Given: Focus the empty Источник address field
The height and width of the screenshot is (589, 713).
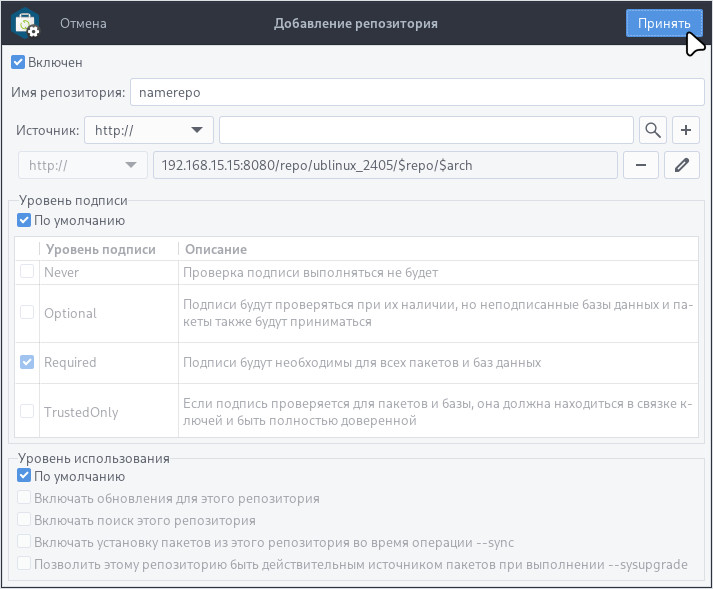Looking at the screenshot, I should pyautogui.click(x=426, y=130).
